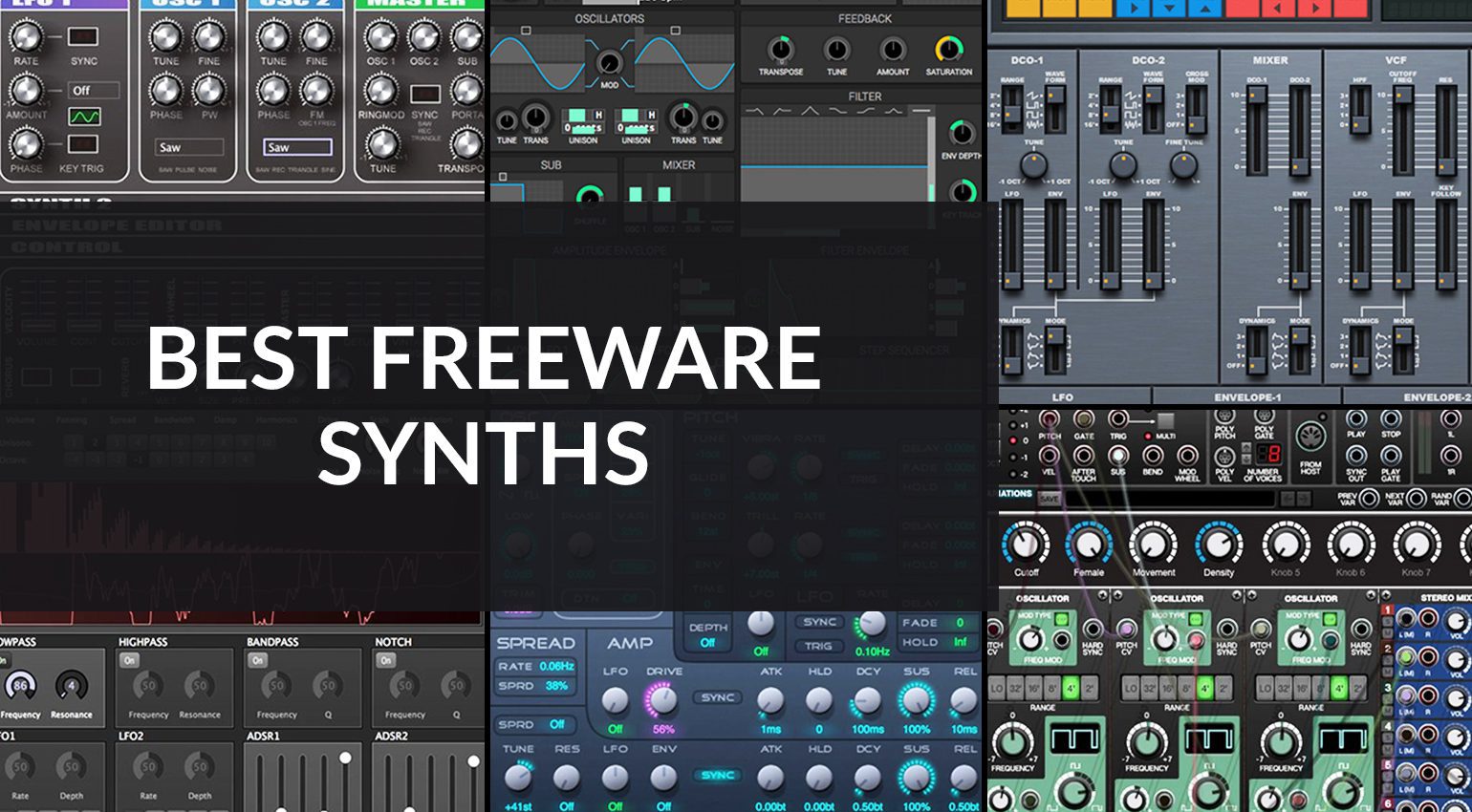Click the MOD knob between oscillator waveforms
This screenshot has height=812, width=1472.
coord(608,63)
